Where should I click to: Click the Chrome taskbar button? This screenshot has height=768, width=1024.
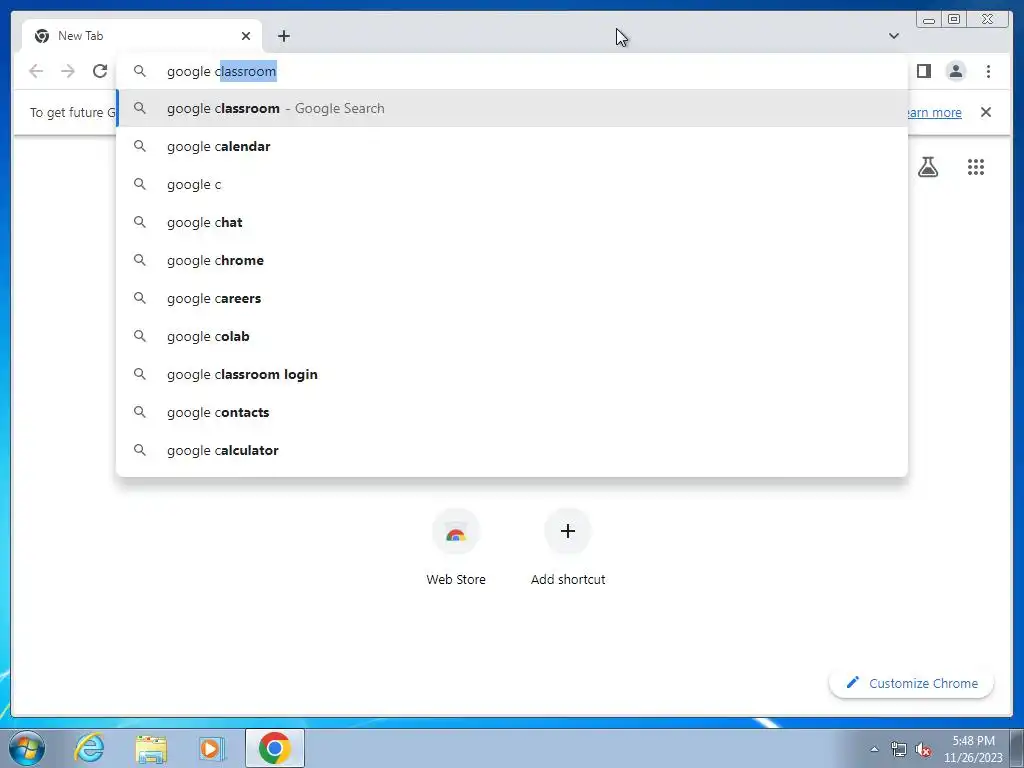pyautogui.click(x=275, y=748)
